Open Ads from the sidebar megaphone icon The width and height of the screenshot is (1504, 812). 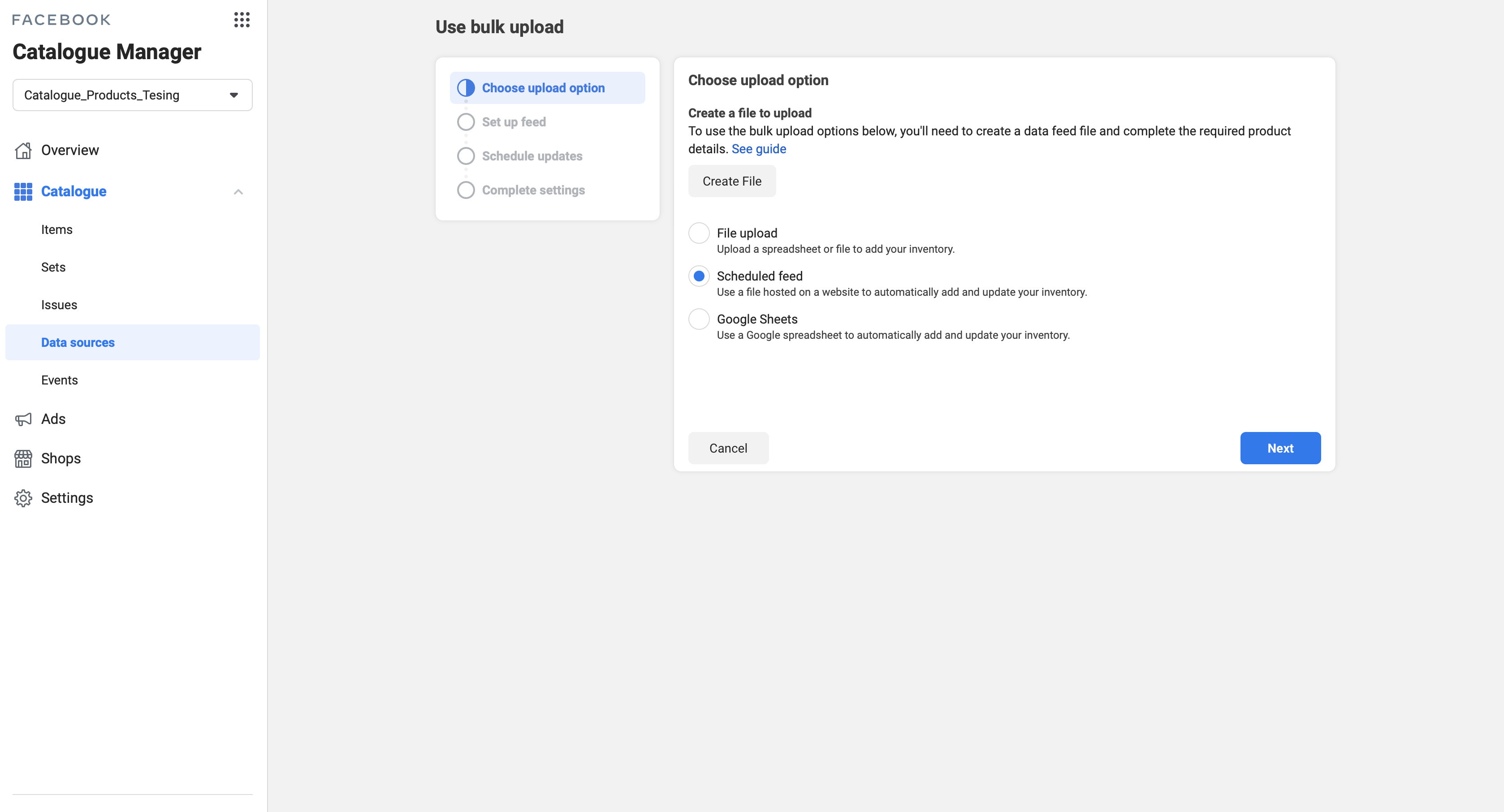pyautogui.click(x=23, y=419)
